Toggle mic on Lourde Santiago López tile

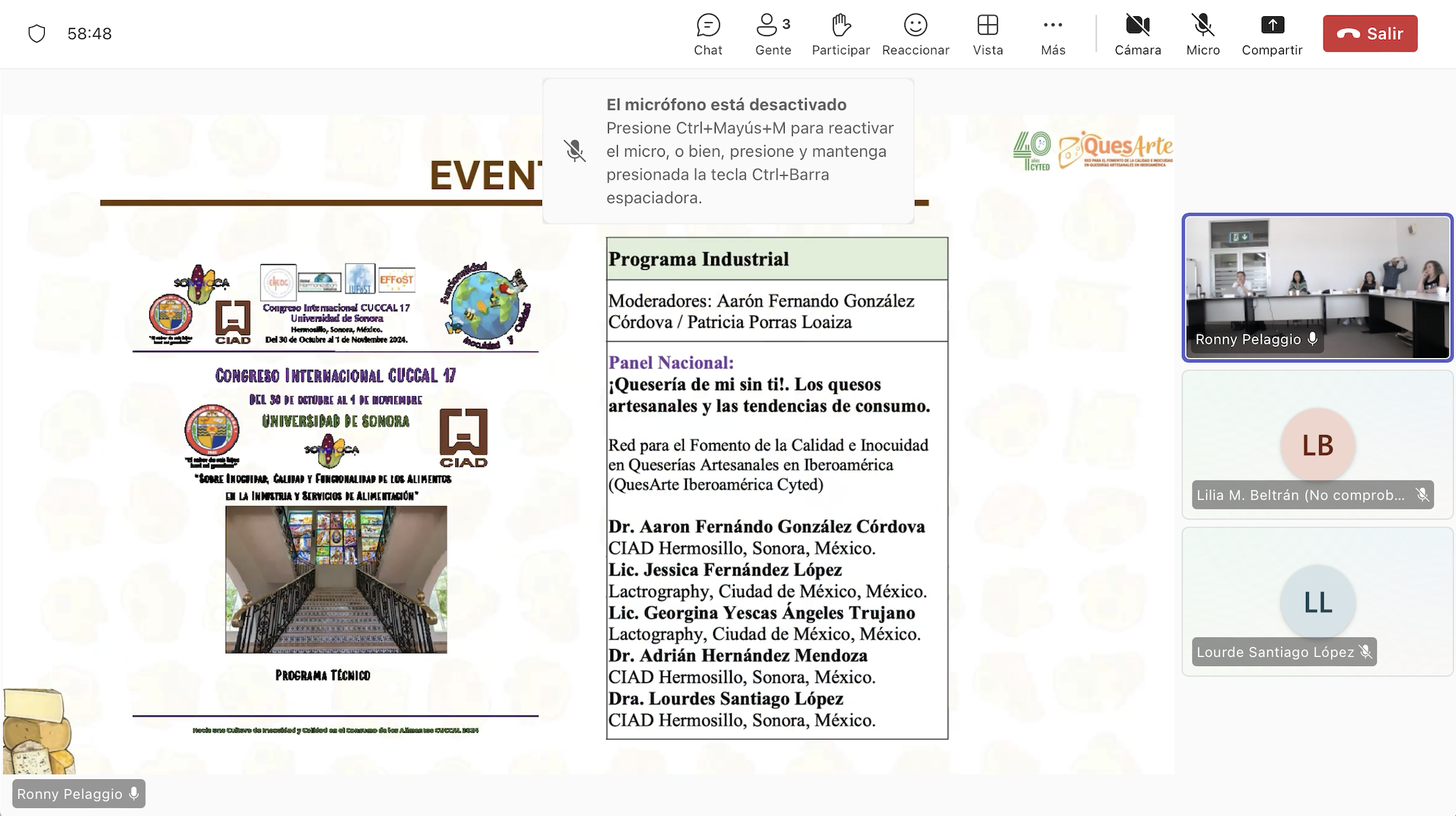[1366, 651]
